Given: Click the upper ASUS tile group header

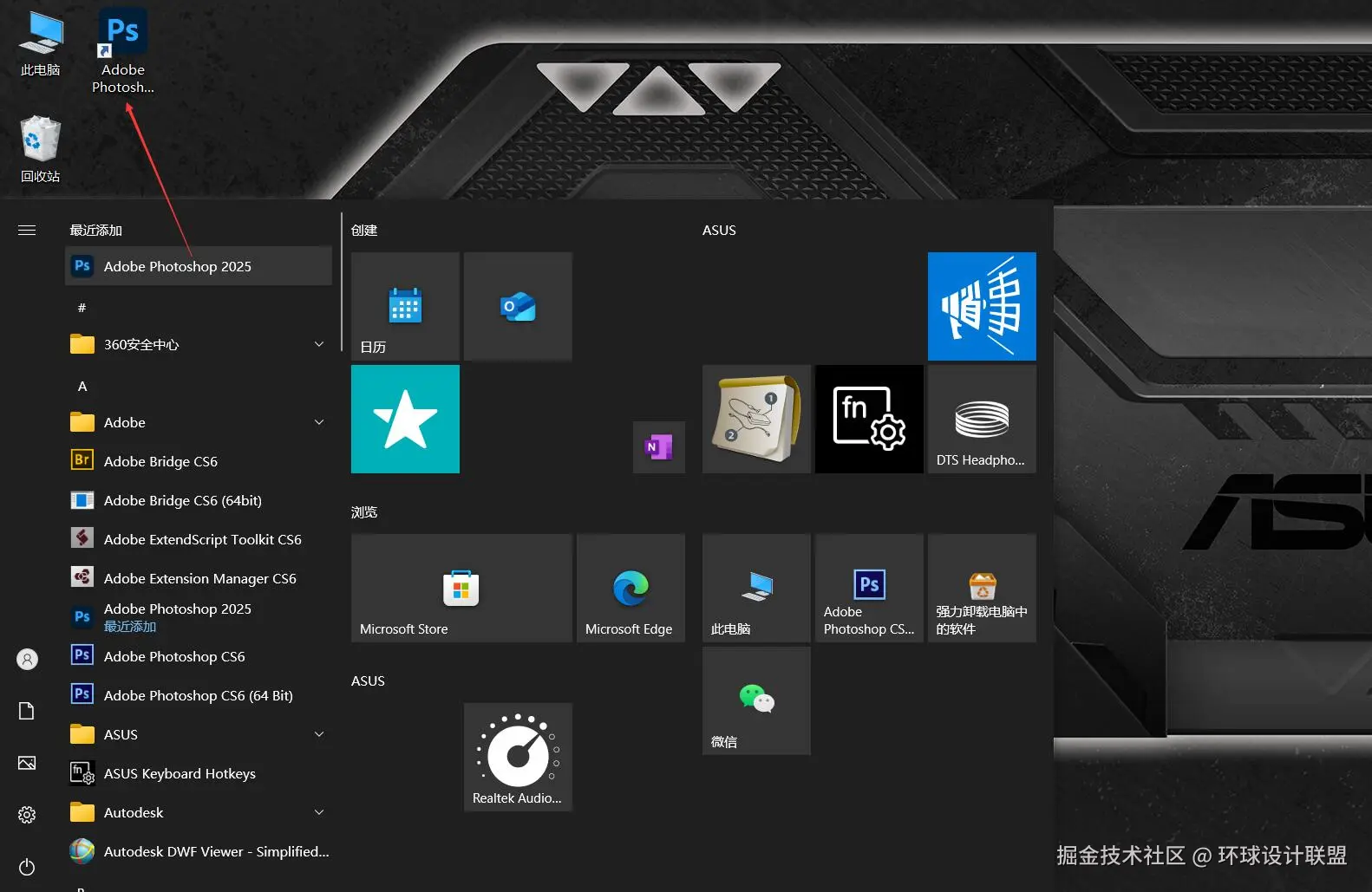Looking at the screenshot, I should (719, 230).
